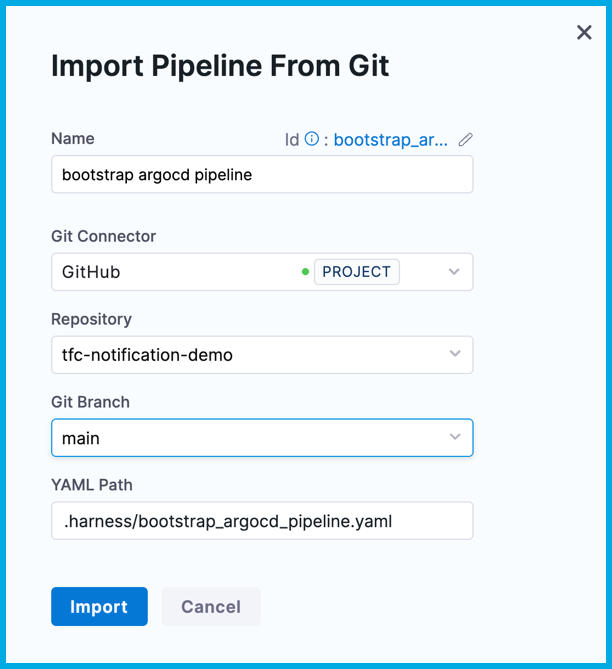
Task: Open the bootstrap_ar... Id link
Action: coord(391,140)
